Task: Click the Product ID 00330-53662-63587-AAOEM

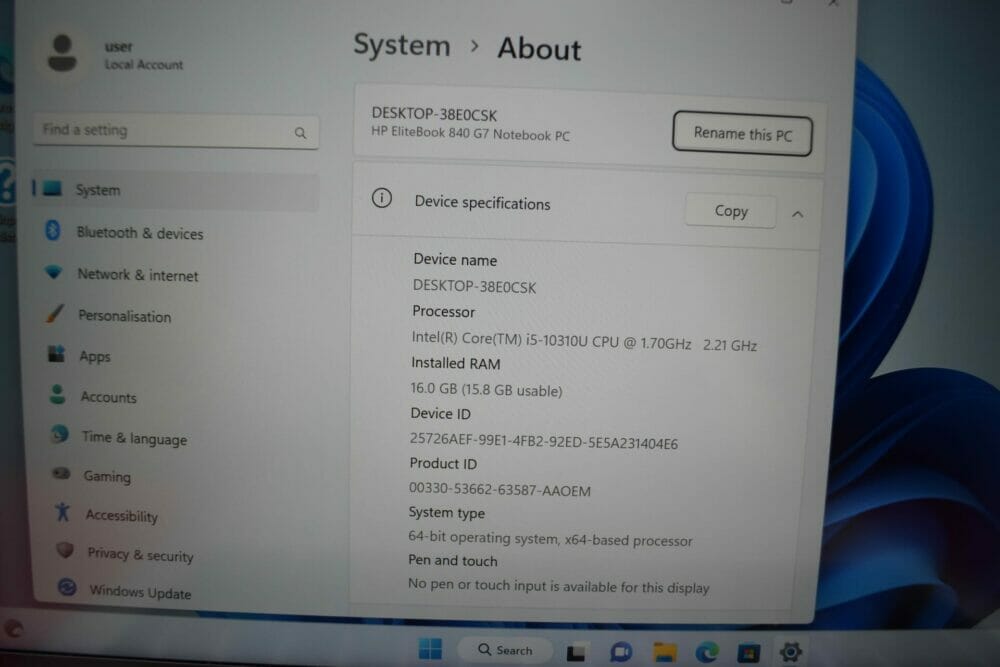Action: click(499, 490)
